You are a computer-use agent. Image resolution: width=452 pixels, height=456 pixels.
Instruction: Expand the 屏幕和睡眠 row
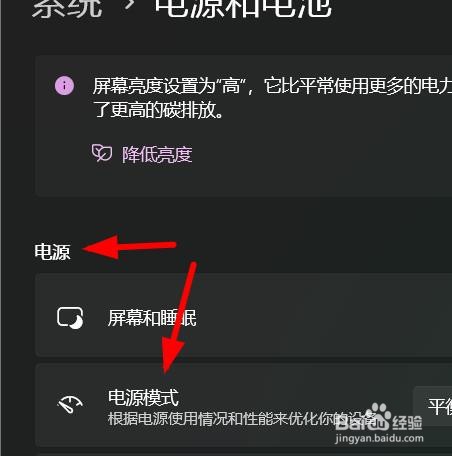point(244,315)
